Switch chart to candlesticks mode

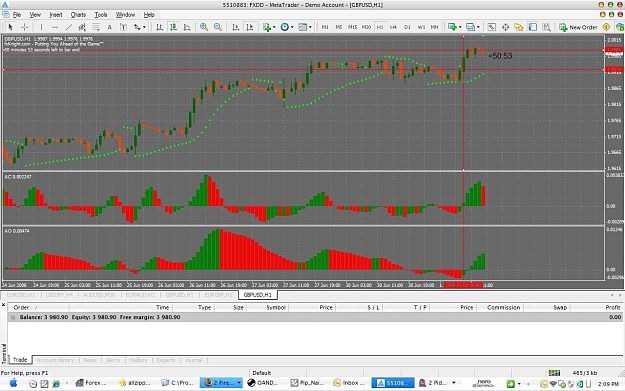point(173,27)
